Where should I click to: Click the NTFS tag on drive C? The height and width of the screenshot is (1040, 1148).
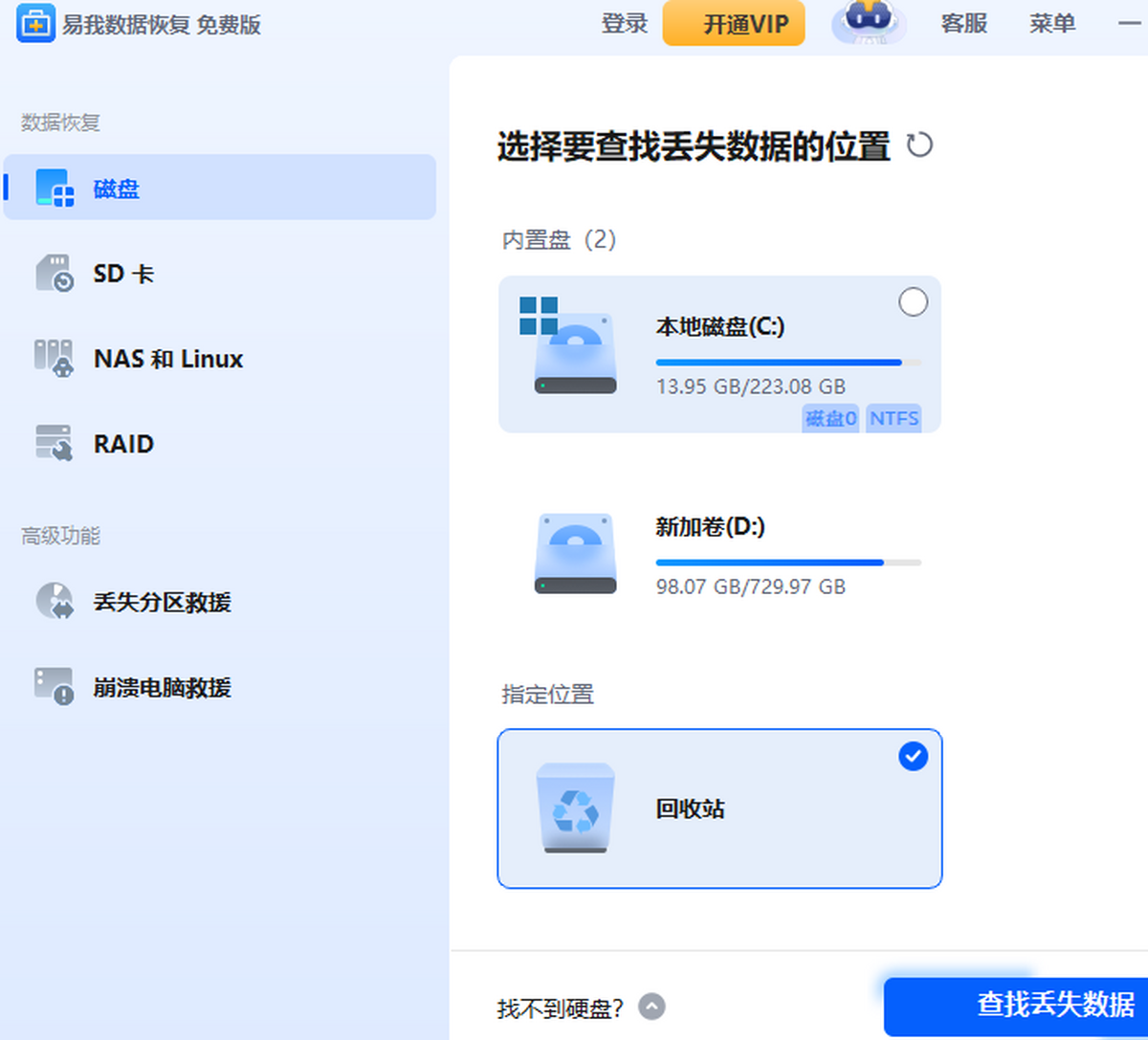894,418
